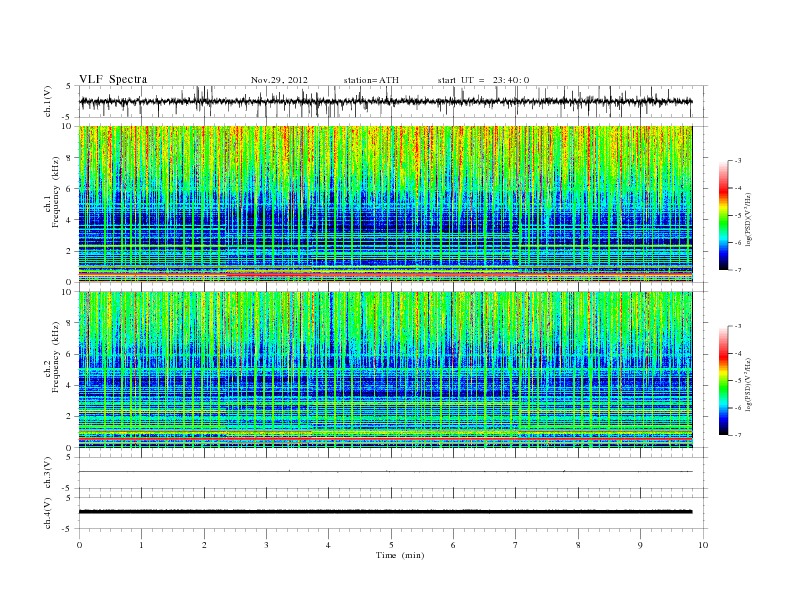Click the "2" tick on the time axis

pos(204,545)
